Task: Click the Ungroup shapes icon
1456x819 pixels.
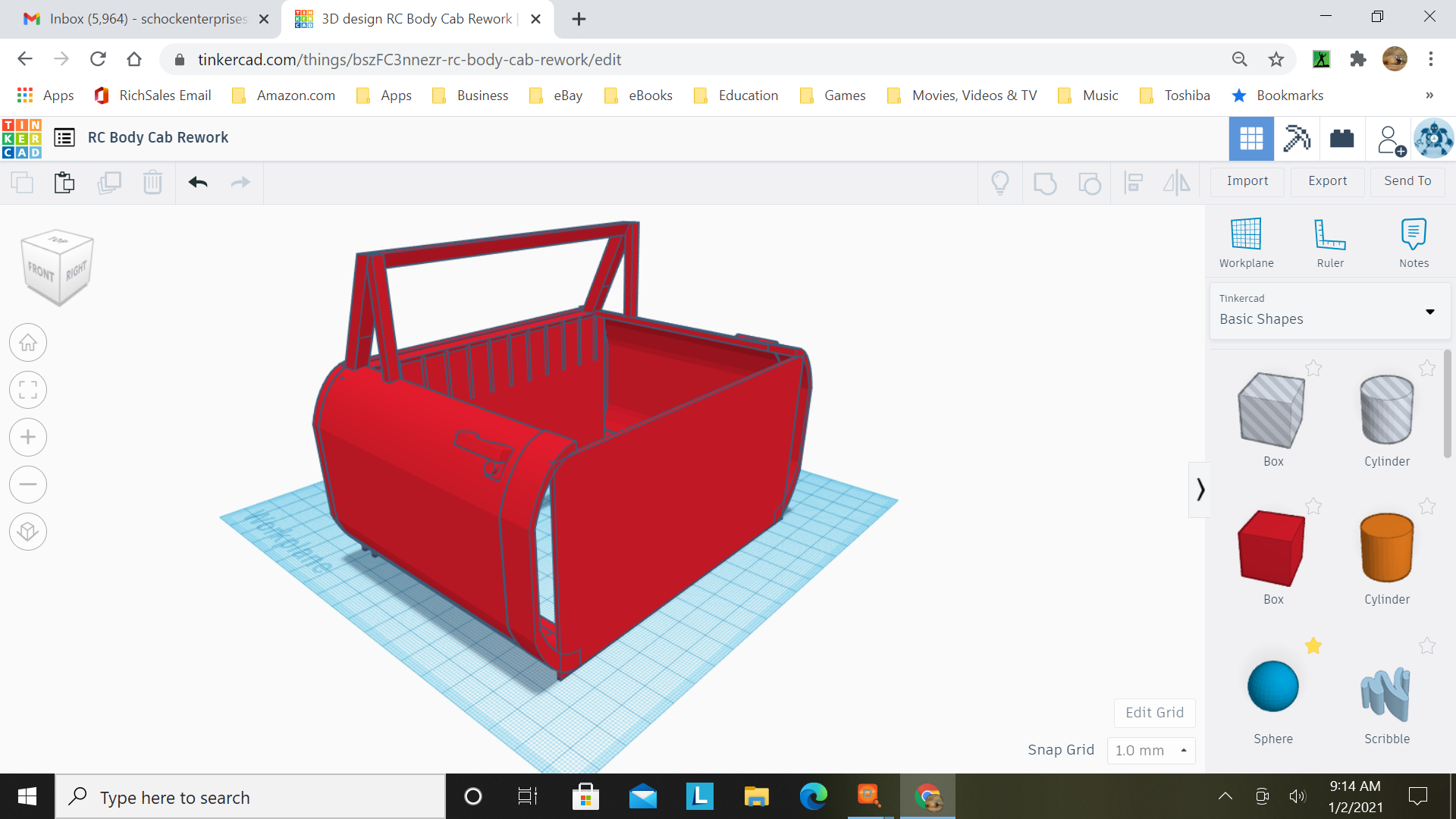Action: pos(1089,183)
